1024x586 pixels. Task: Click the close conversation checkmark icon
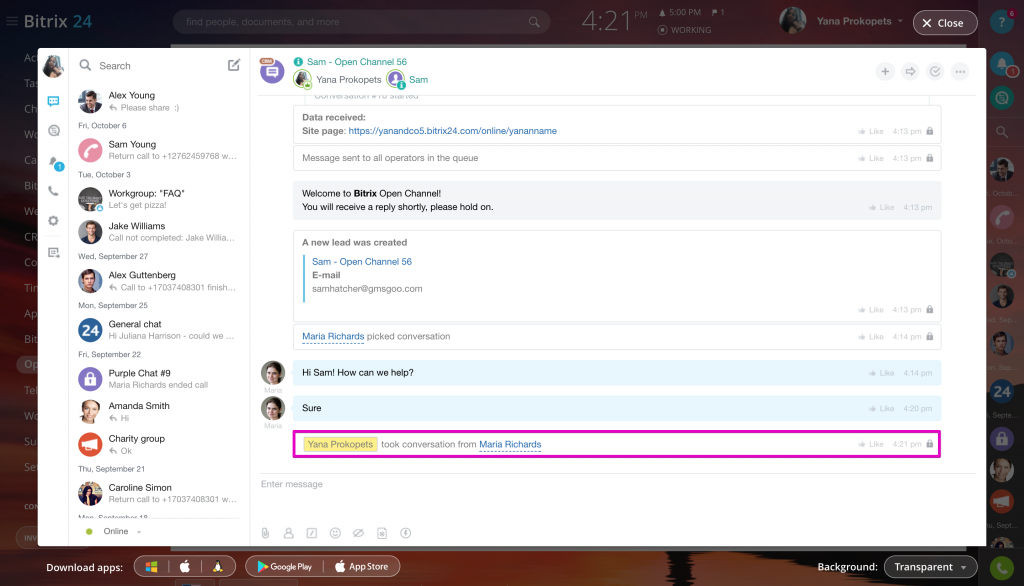[935, 72]
